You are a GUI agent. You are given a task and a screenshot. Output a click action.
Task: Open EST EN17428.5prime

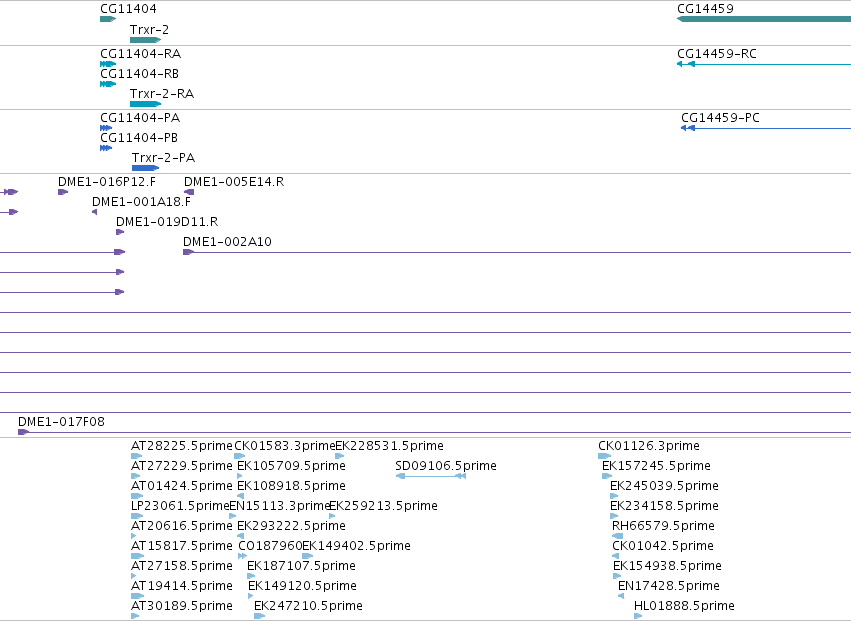(669, 587)
